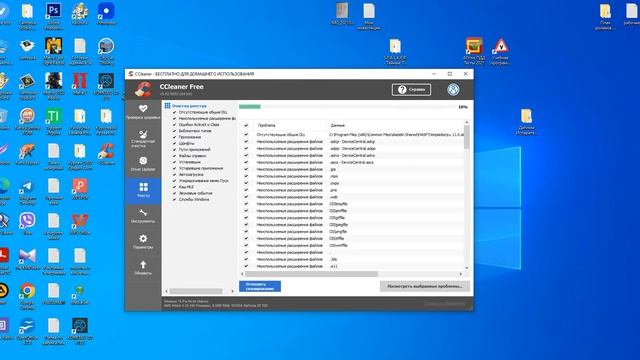Open Custom Clean (Стандартная очистка) in sidebar
Image resolution: width=640 pixels, height=360 pixels.
(x=143, y=138)
